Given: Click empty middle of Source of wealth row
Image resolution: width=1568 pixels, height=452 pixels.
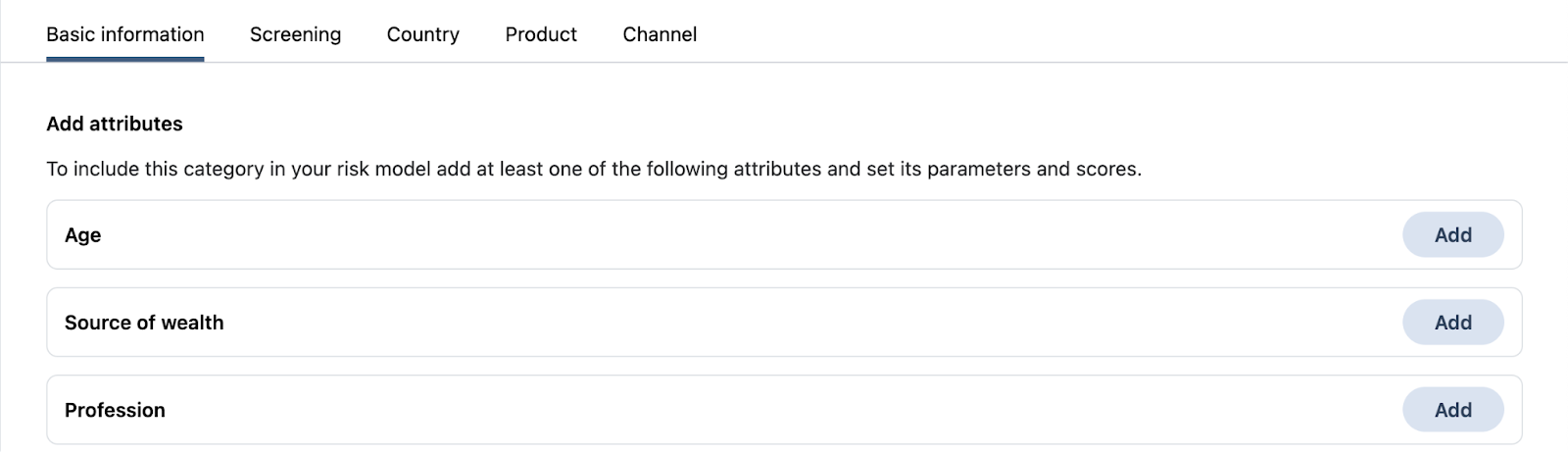Looking at the screenshot, I should coord(784,323).
